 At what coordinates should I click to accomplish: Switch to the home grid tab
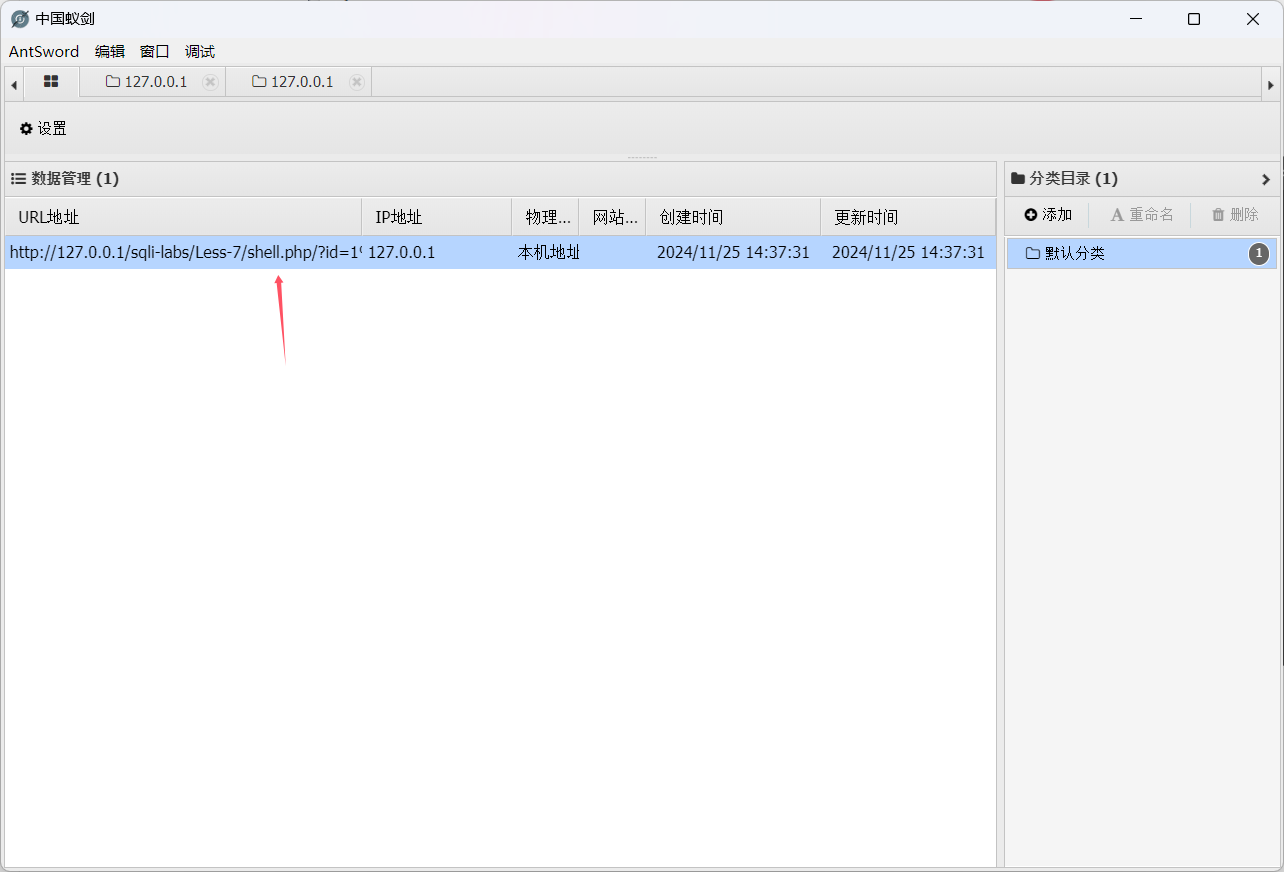51,82
